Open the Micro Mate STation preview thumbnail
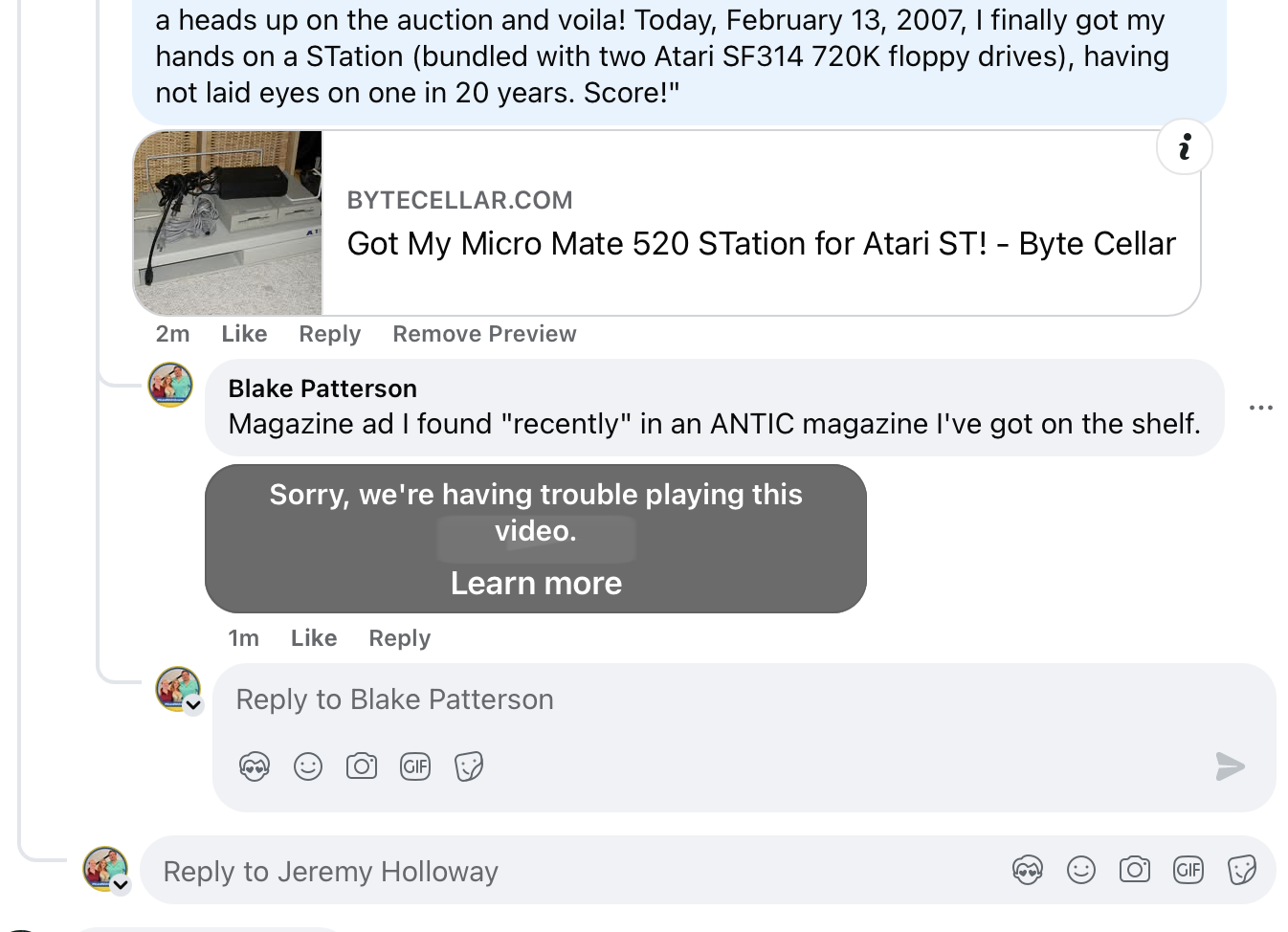Viewport: 1288px width, 932px height. [x=228, y=223]
